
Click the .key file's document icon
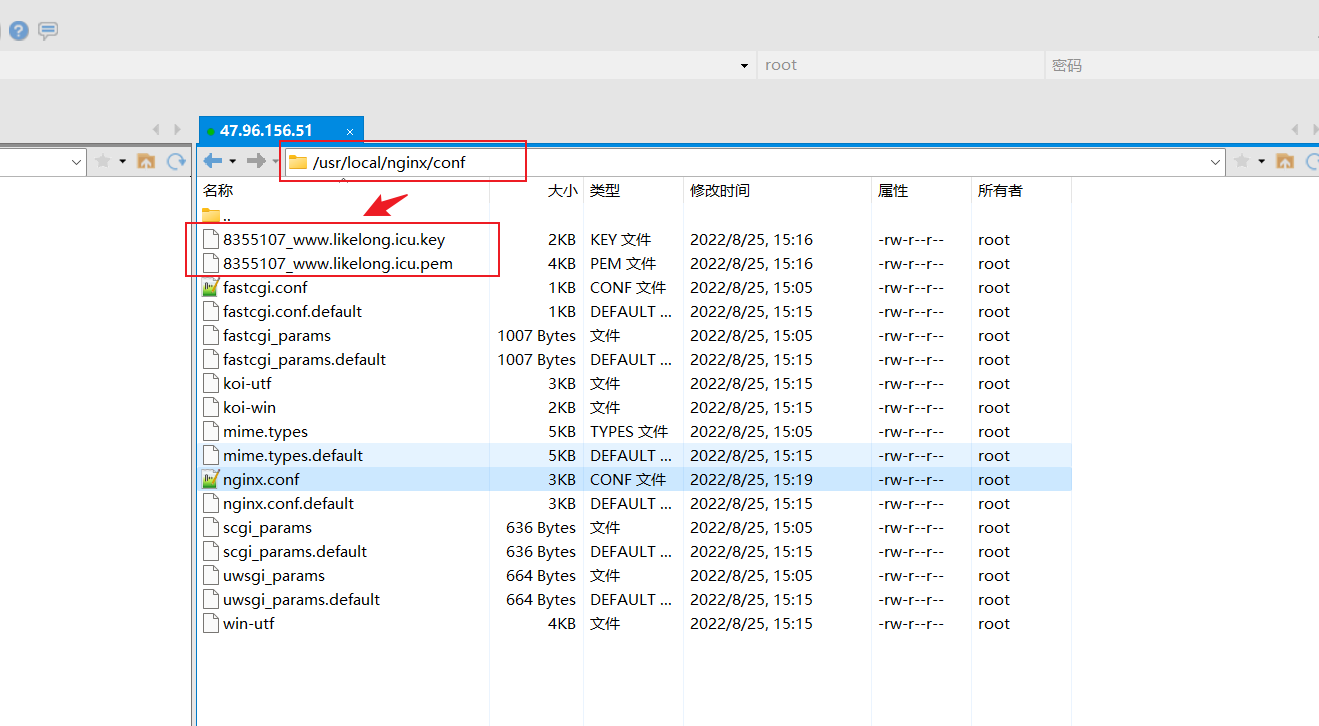(210, 239)
